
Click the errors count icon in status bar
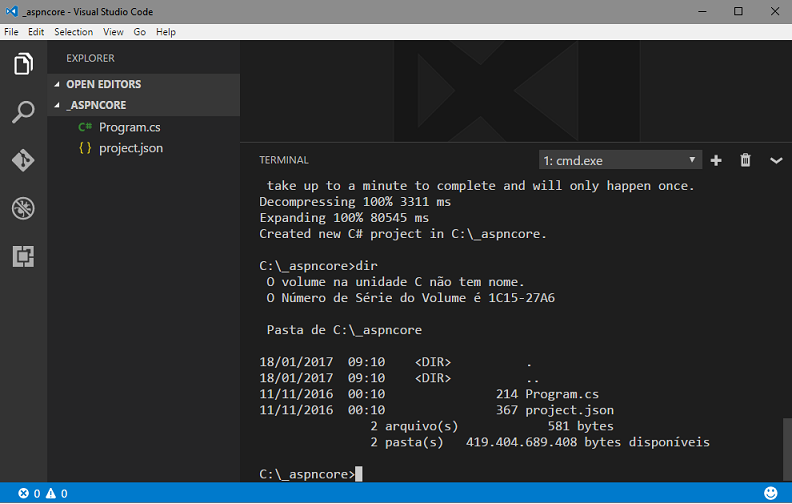pos(23,493)
